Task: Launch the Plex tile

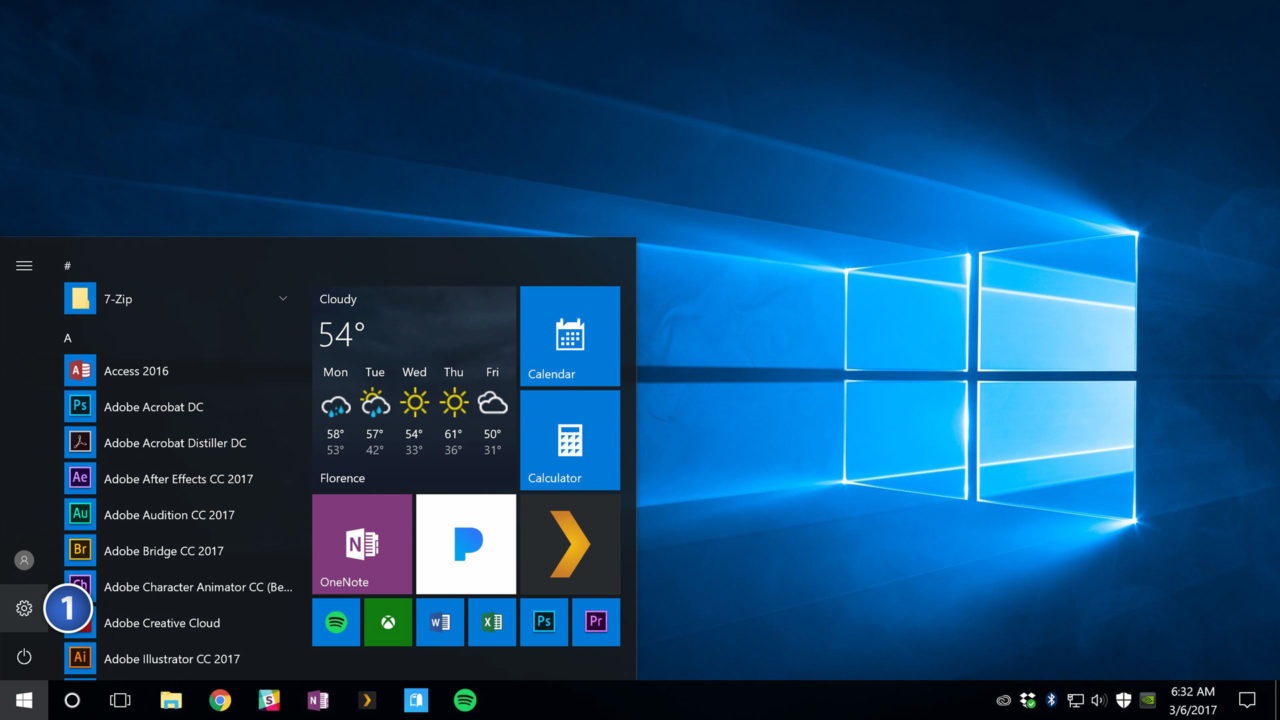Action: point(570,544)
